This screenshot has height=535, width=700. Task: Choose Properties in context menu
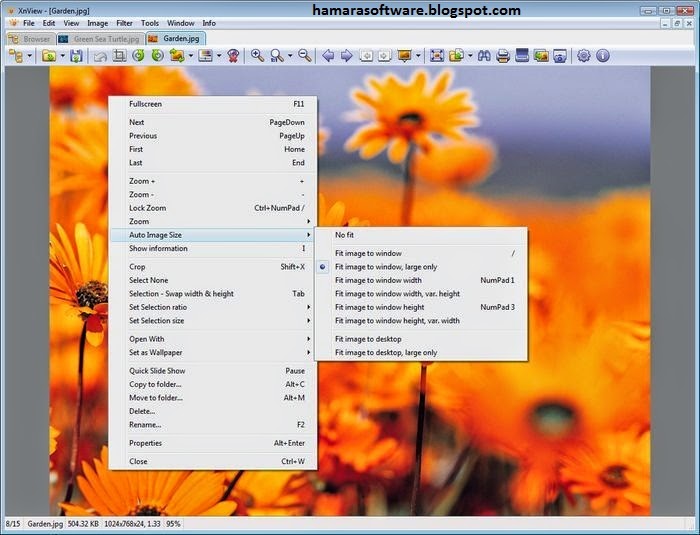click(213, 443)
